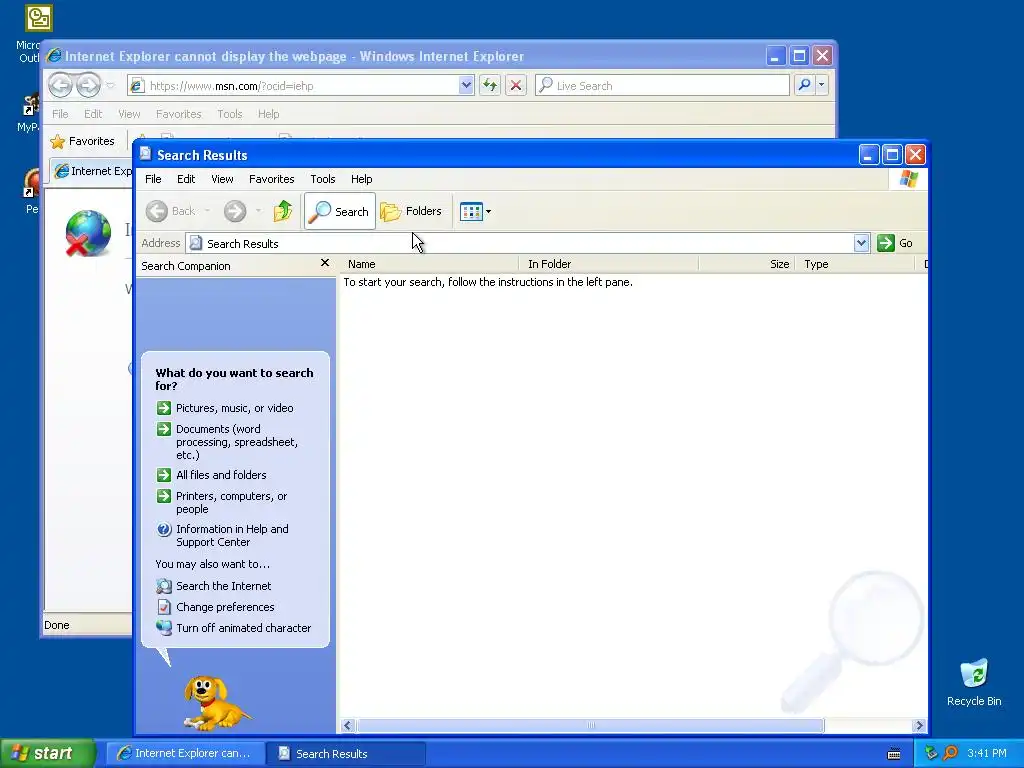Open the Start menu
Viewport: 1024px width, 768px height.
point(48,753)
